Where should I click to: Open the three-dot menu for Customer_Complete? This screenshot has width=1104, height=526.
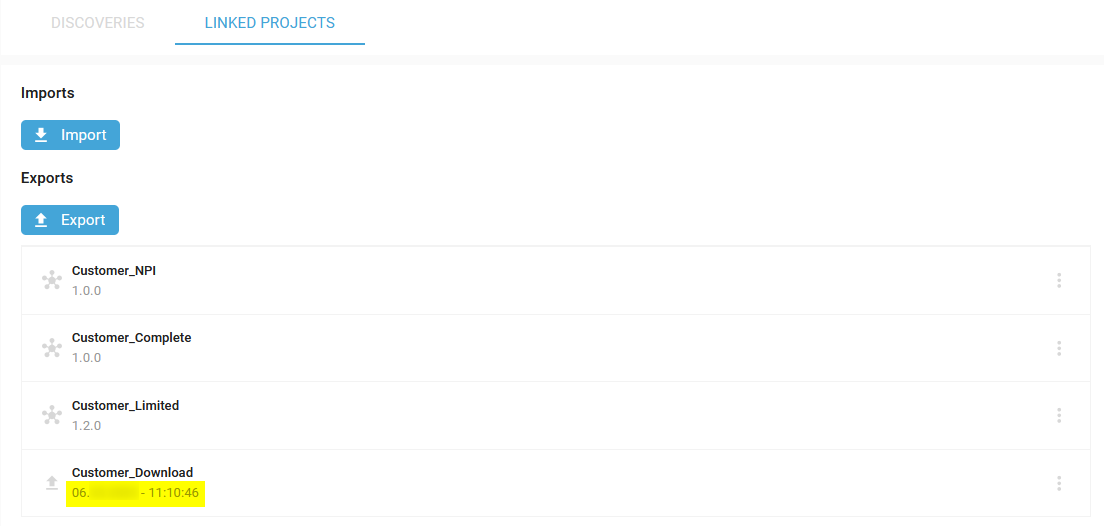[1058, 349]
